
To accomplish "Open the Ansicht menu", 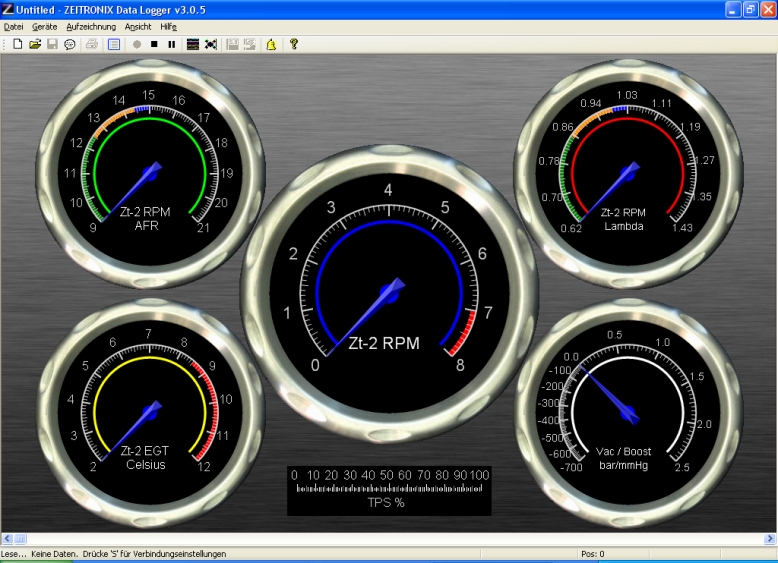I will coord(138,27).
